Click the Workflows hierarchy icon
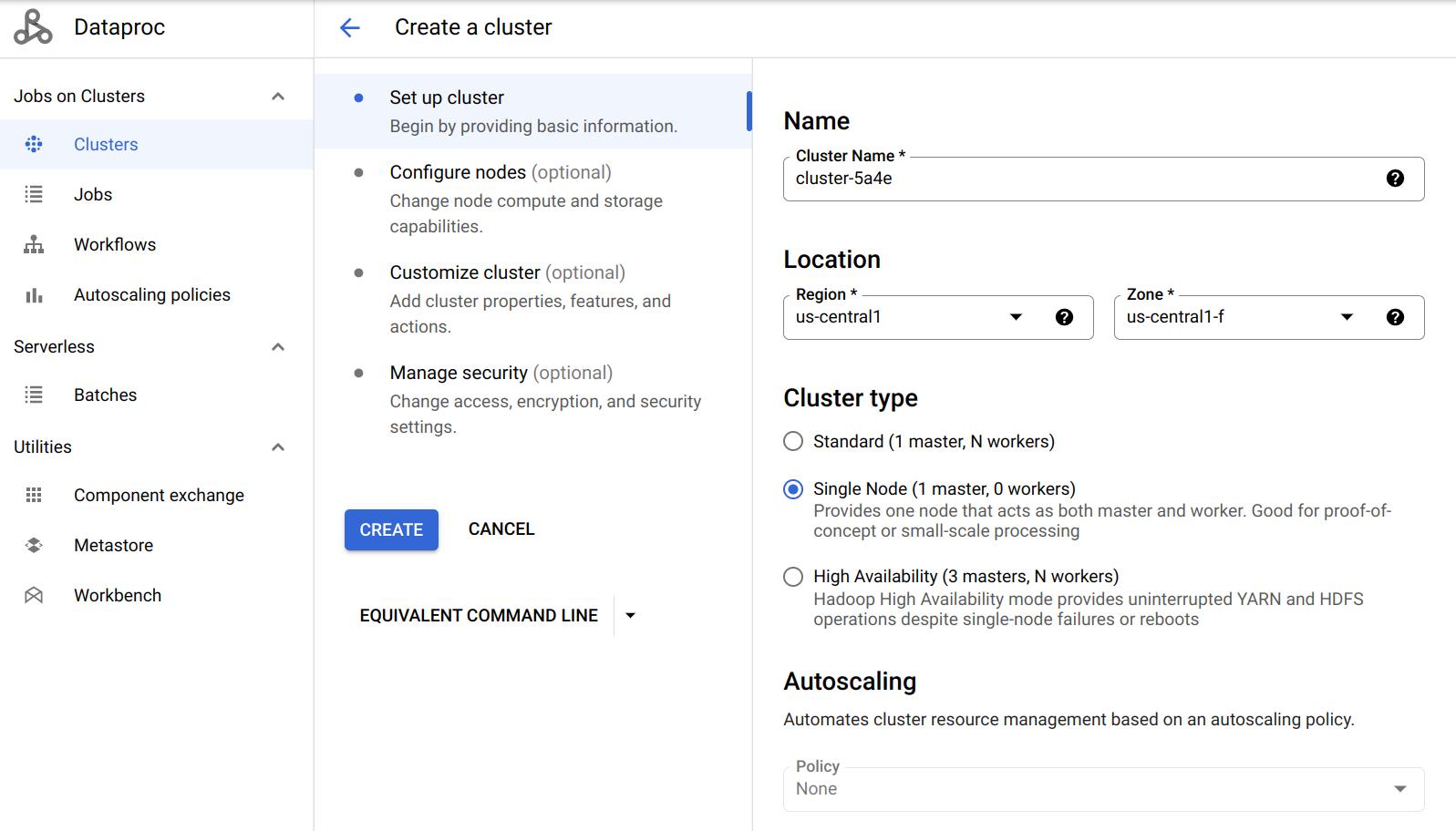This screenshot has height=831, width=1456. pos(34,244)
